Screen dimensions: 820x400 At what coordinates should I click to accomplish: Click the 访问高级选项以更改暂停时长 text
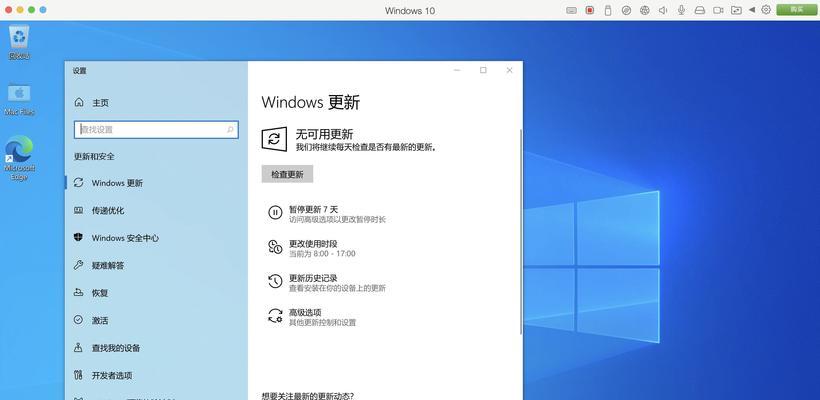337,220
